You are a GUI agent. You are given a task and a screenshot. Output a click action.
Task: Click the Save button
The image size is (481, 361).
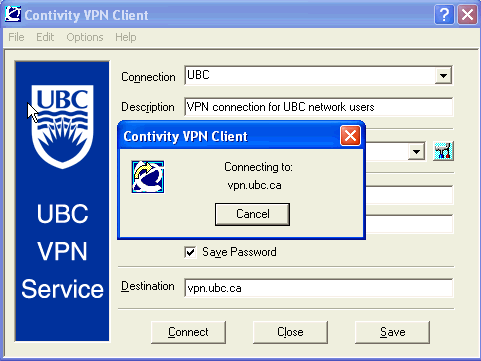392,332
